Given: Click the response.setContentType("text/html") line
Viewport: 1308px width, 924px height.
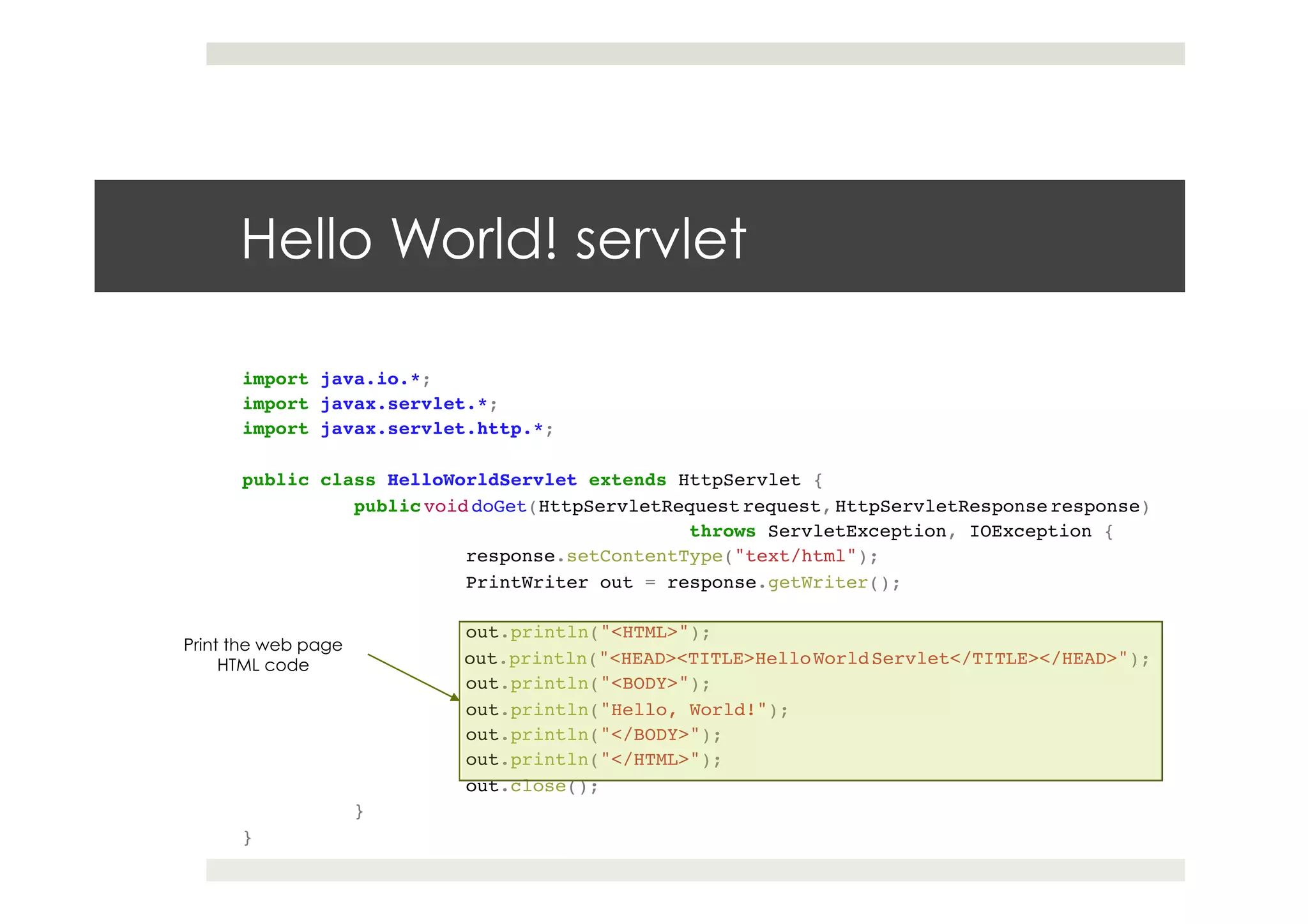Looking at the screenshot, I should 672,556.
